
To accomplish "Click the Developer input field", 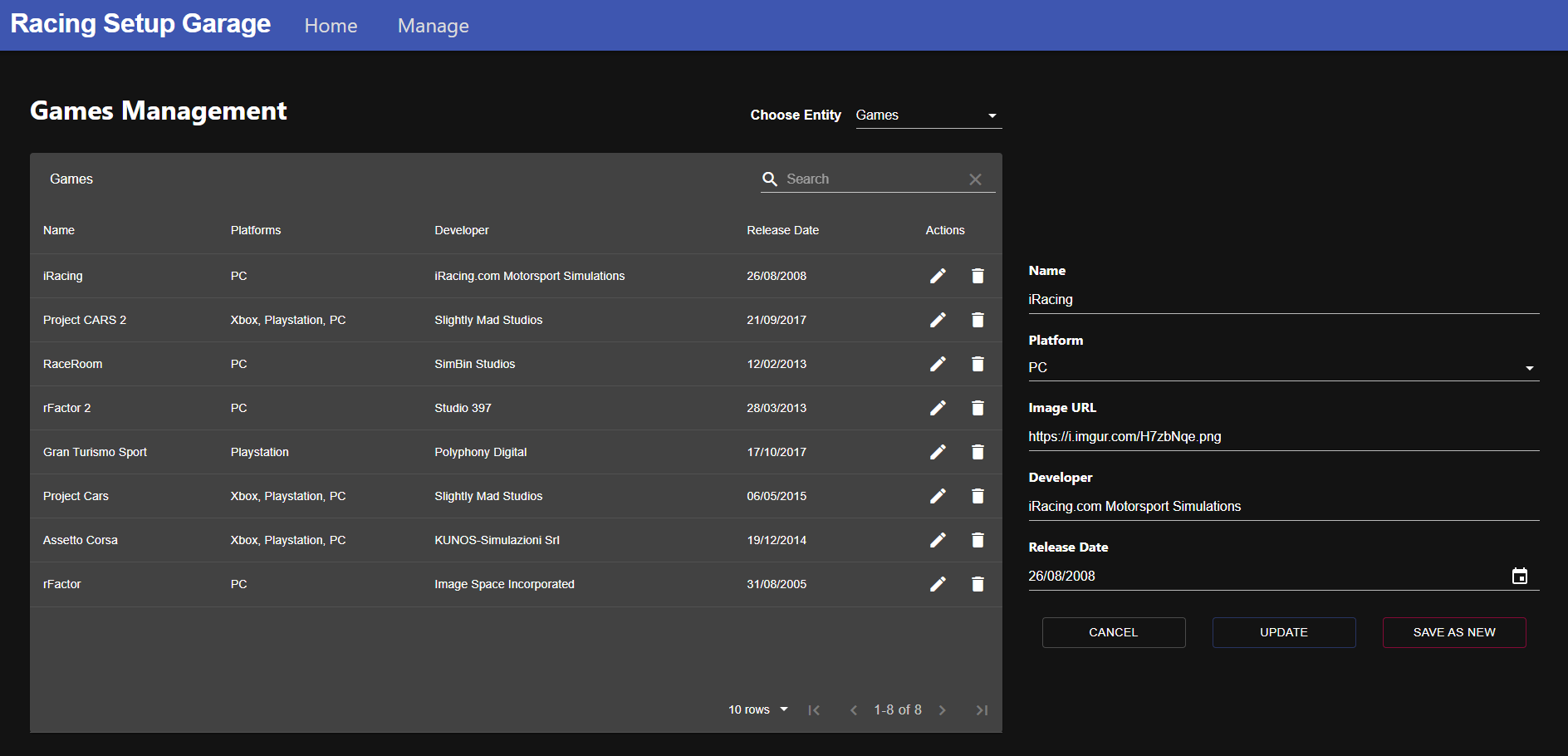I will point(1283,506).
